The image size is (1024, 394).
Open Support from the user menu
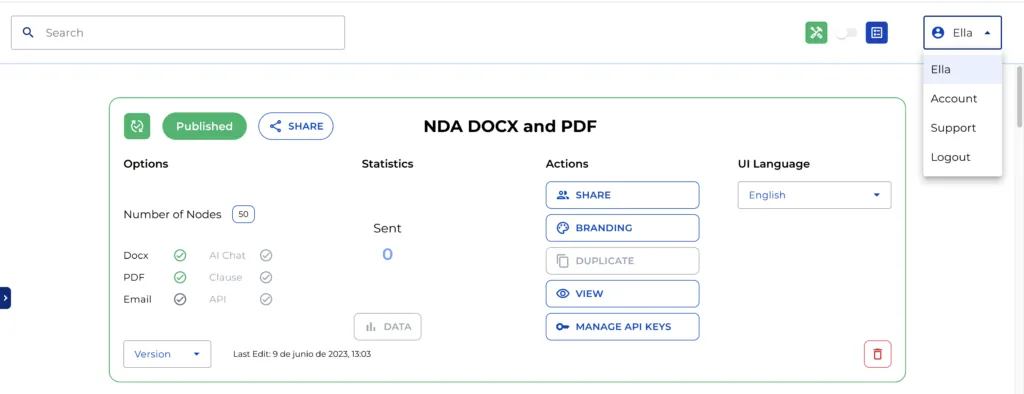pos(963,128)
